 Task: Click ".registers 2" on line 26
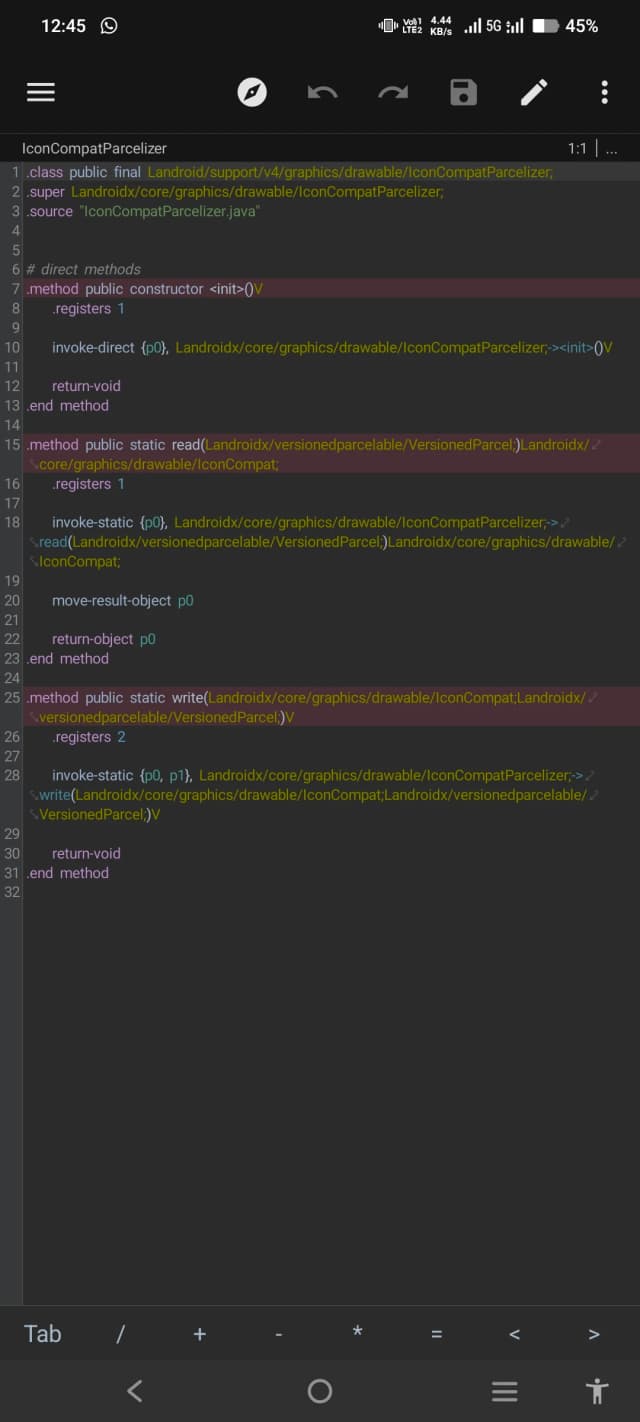[x=88, y=737]
